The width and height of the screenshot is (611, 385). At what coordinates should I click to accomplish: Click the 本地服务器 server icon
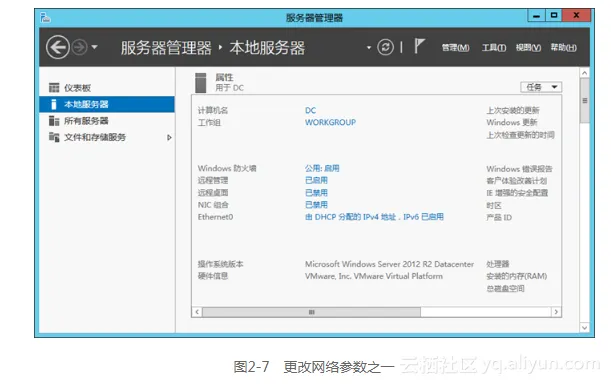54,104
